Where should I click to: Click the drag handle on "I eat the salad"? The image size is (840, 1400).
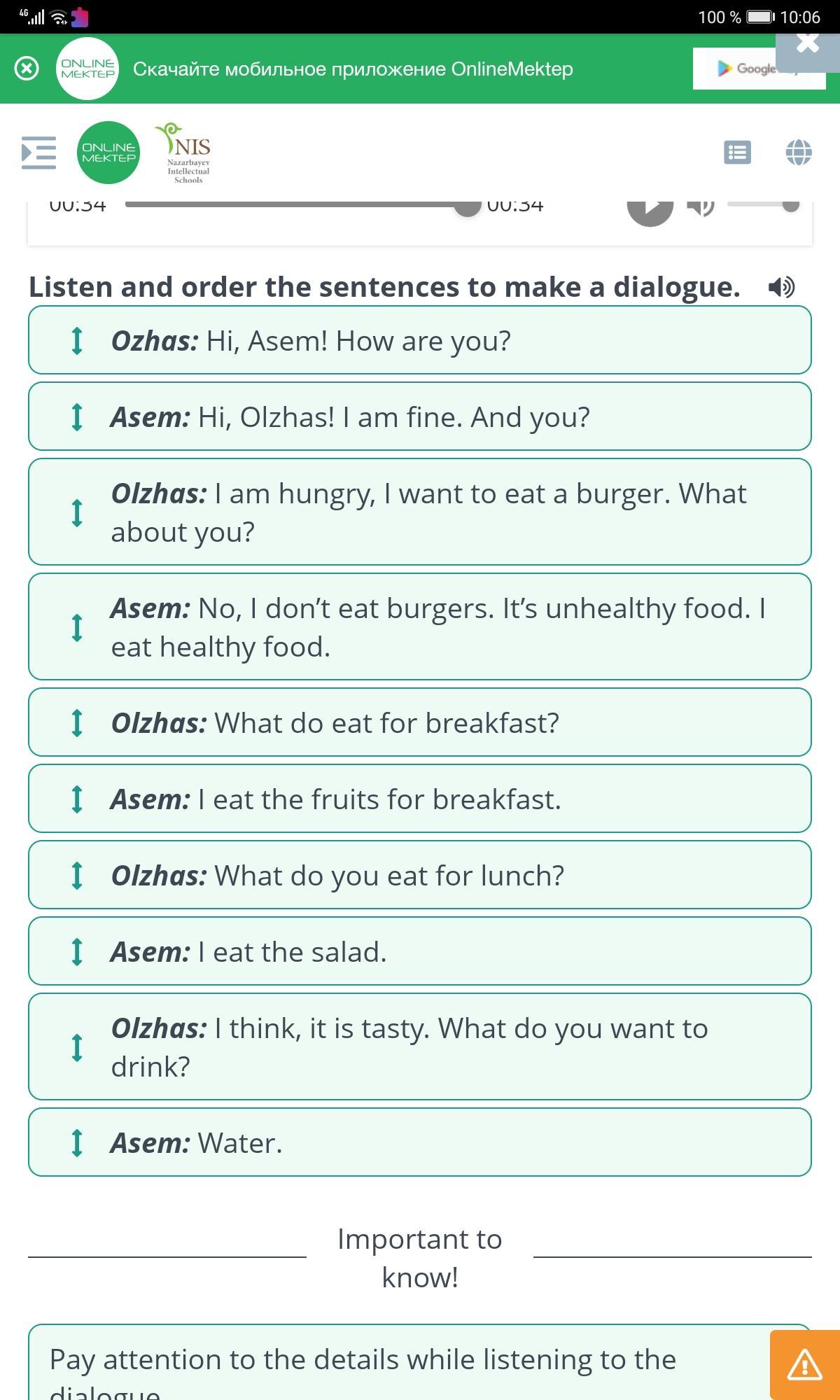[x=77, y=952]
